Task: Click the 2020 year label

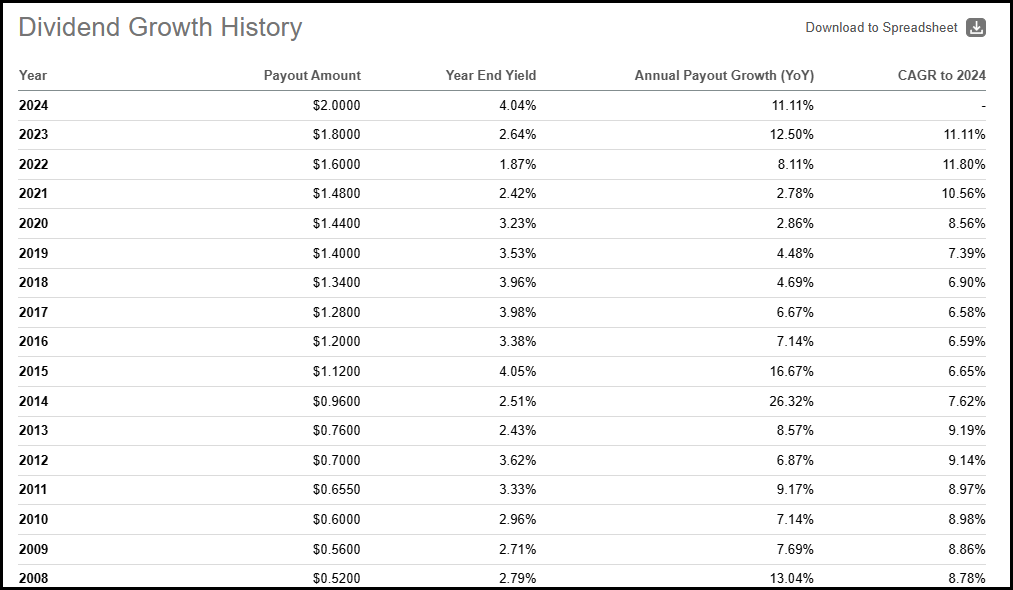Action: click(33, 223)
